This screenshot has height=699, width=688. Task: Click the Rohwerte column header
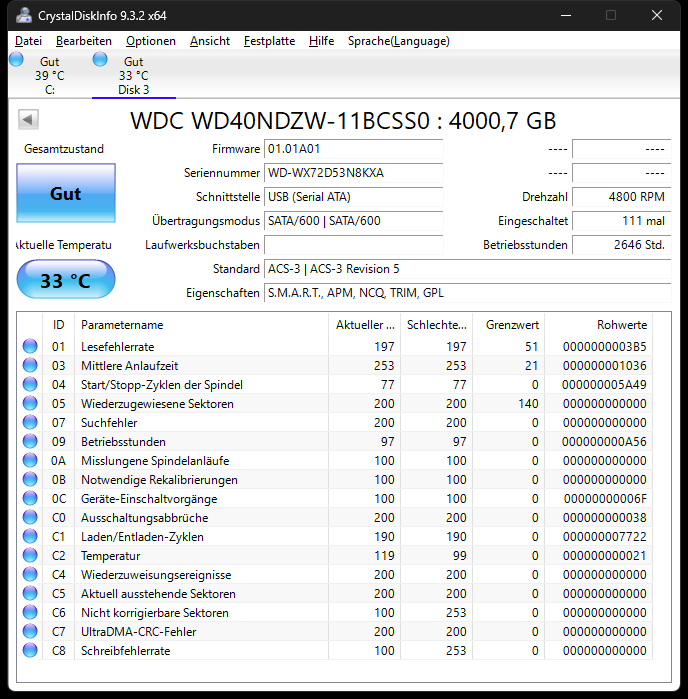coord(598,325)
